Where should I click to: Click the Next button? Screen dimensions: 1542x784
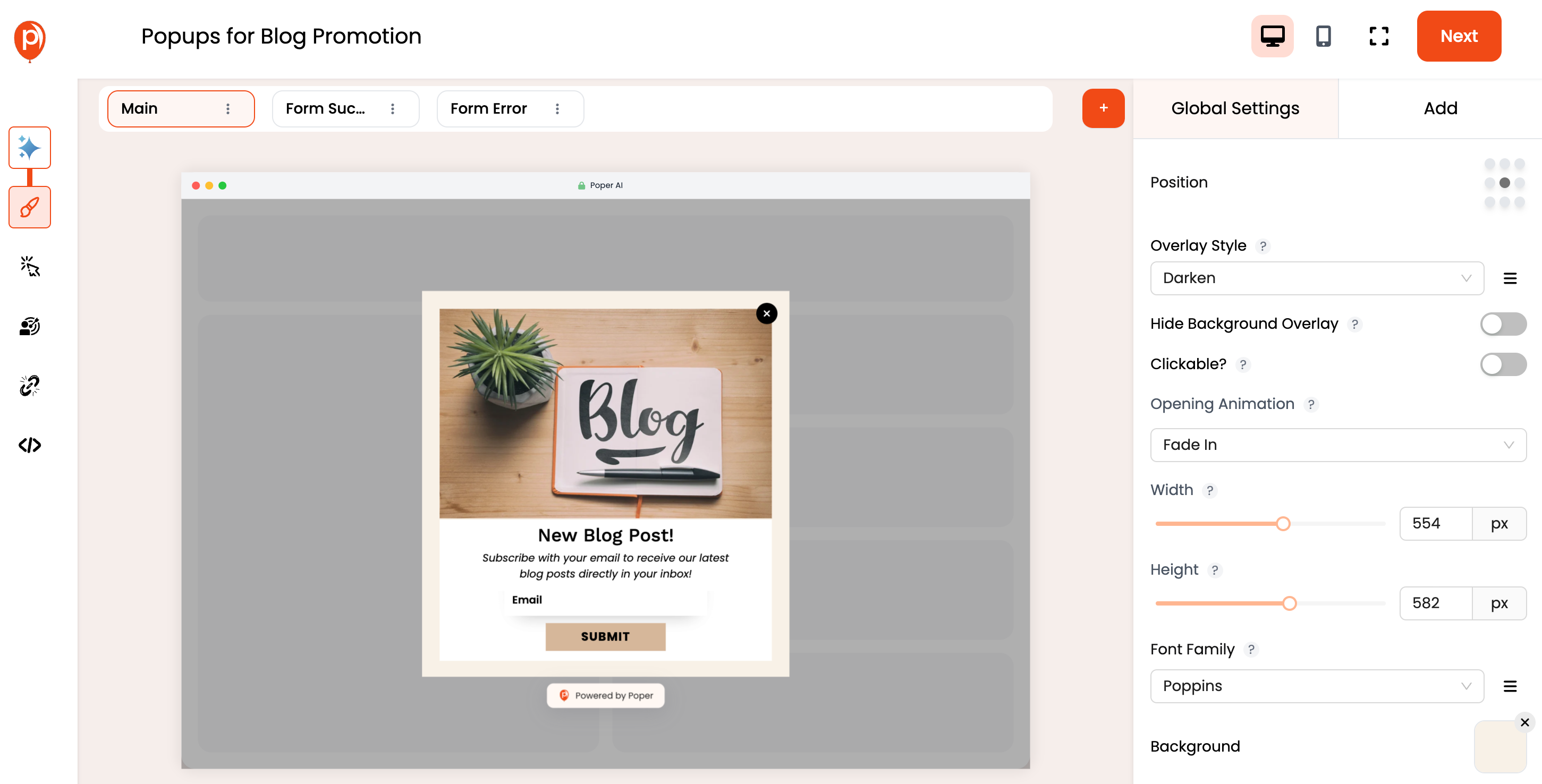(1459, 36)
